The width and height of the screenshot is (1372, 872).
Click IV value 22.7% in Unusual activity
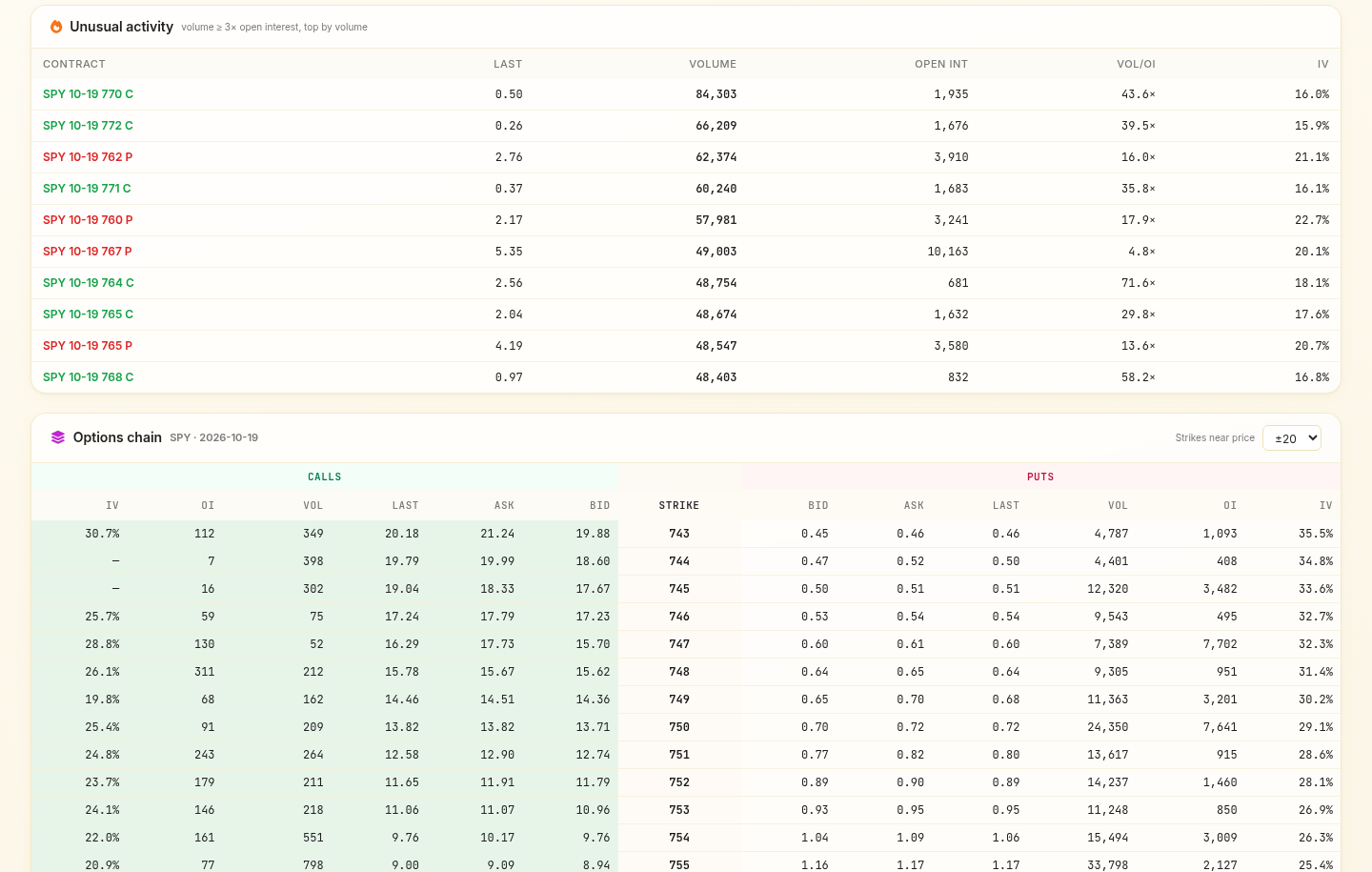coord(1312,220)
